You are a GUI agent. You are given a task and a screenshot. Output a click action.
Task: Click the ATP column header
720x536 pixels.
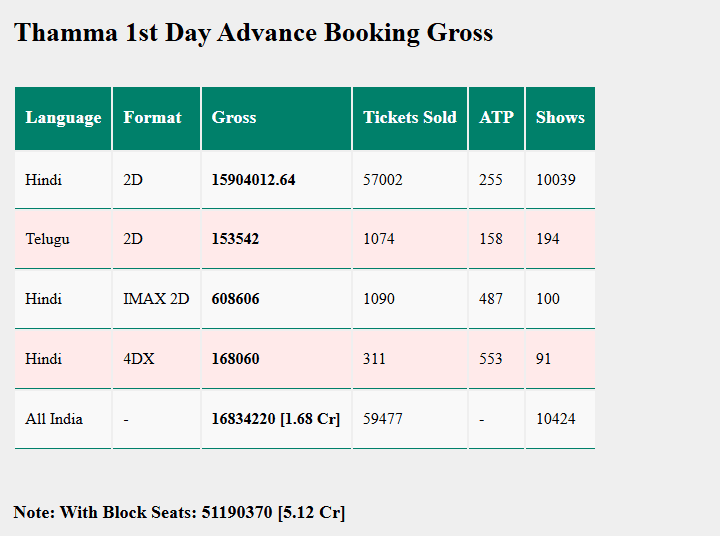(x=496, y=118)
